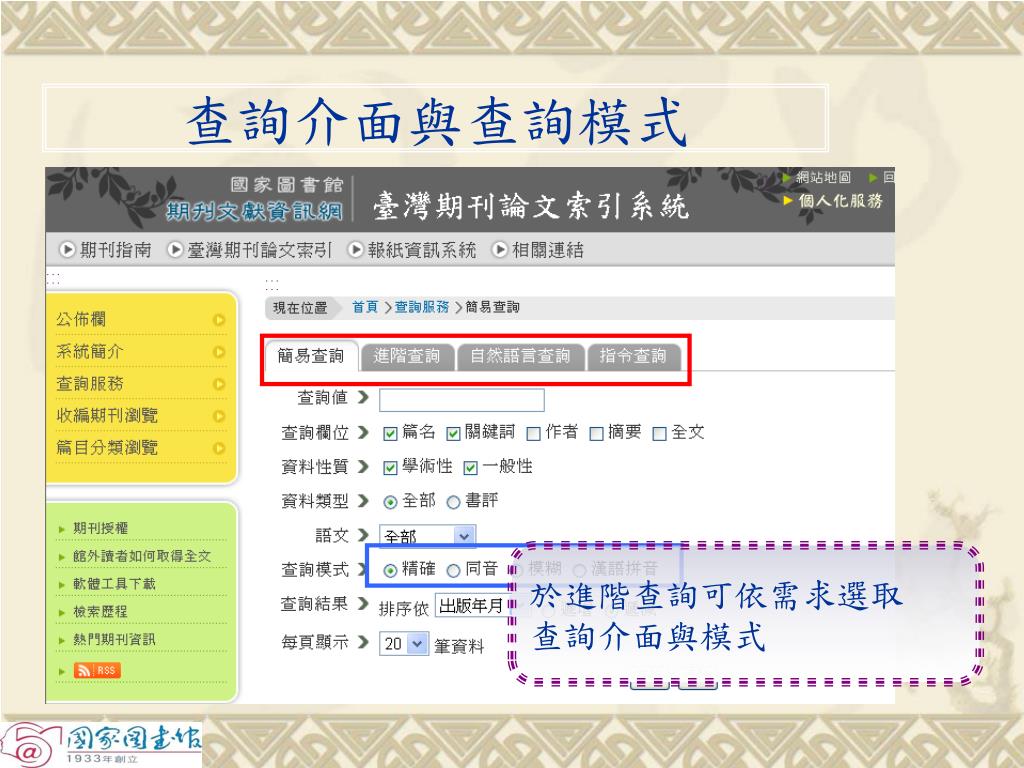
Task: Open the 檢索歷程 link
Action: coord(100,612)
